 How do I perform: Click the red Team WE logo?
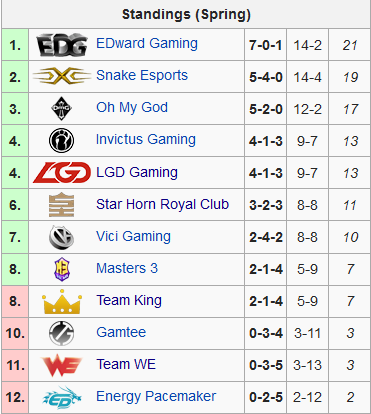[62, 365]
